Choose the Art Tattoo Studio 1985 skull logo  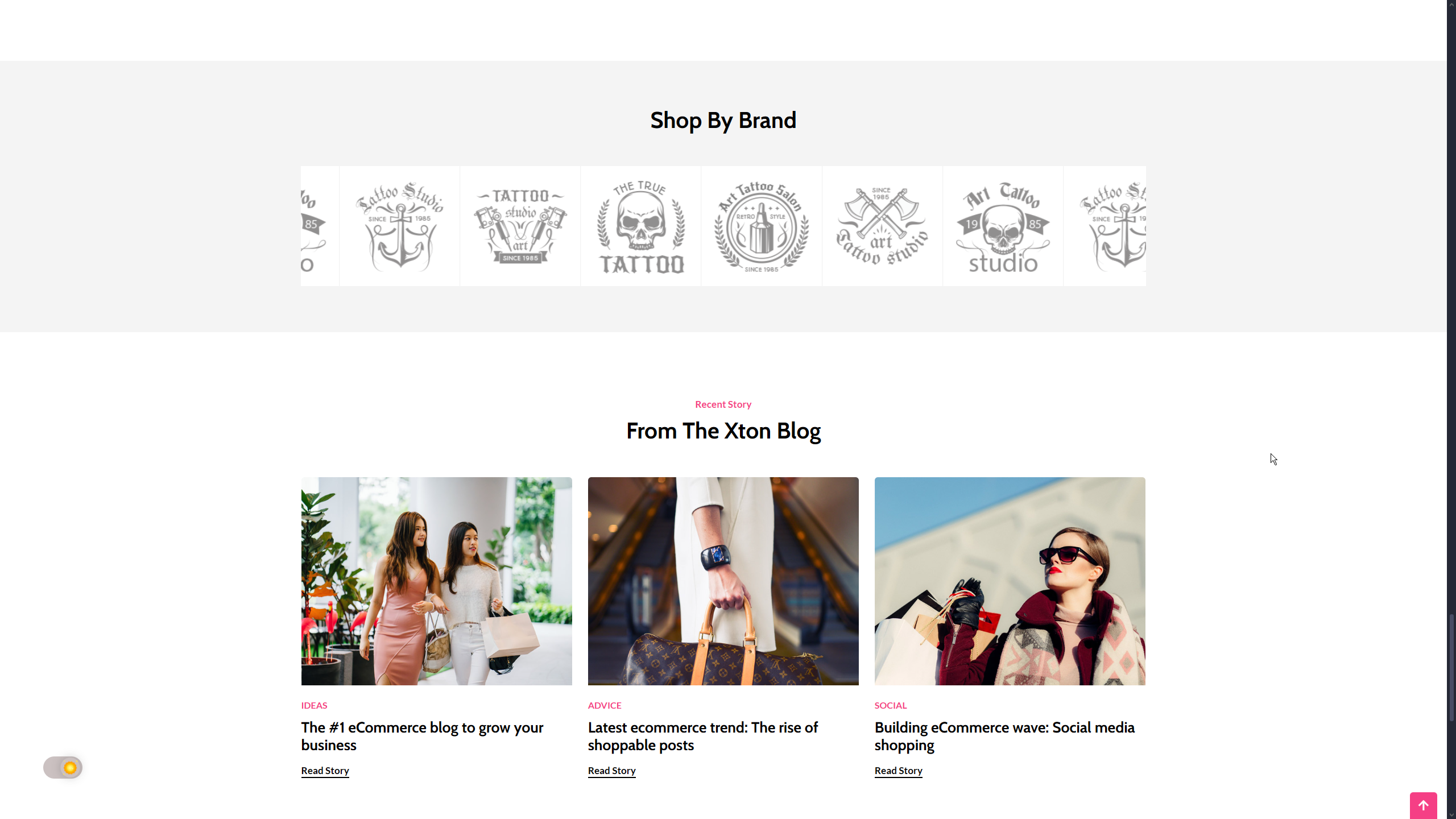(1002, 226)
